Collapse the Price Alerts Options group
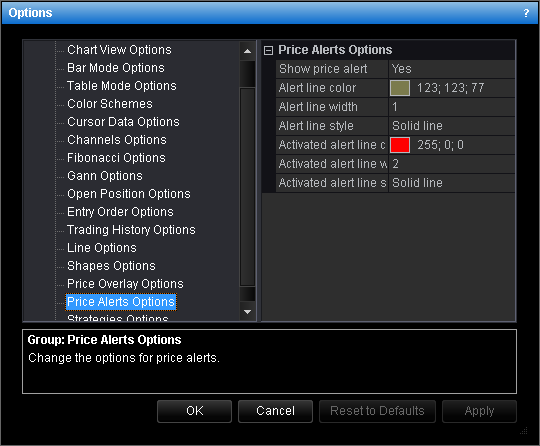The height and width of the screenshot is (446, 540). (268, 51)
